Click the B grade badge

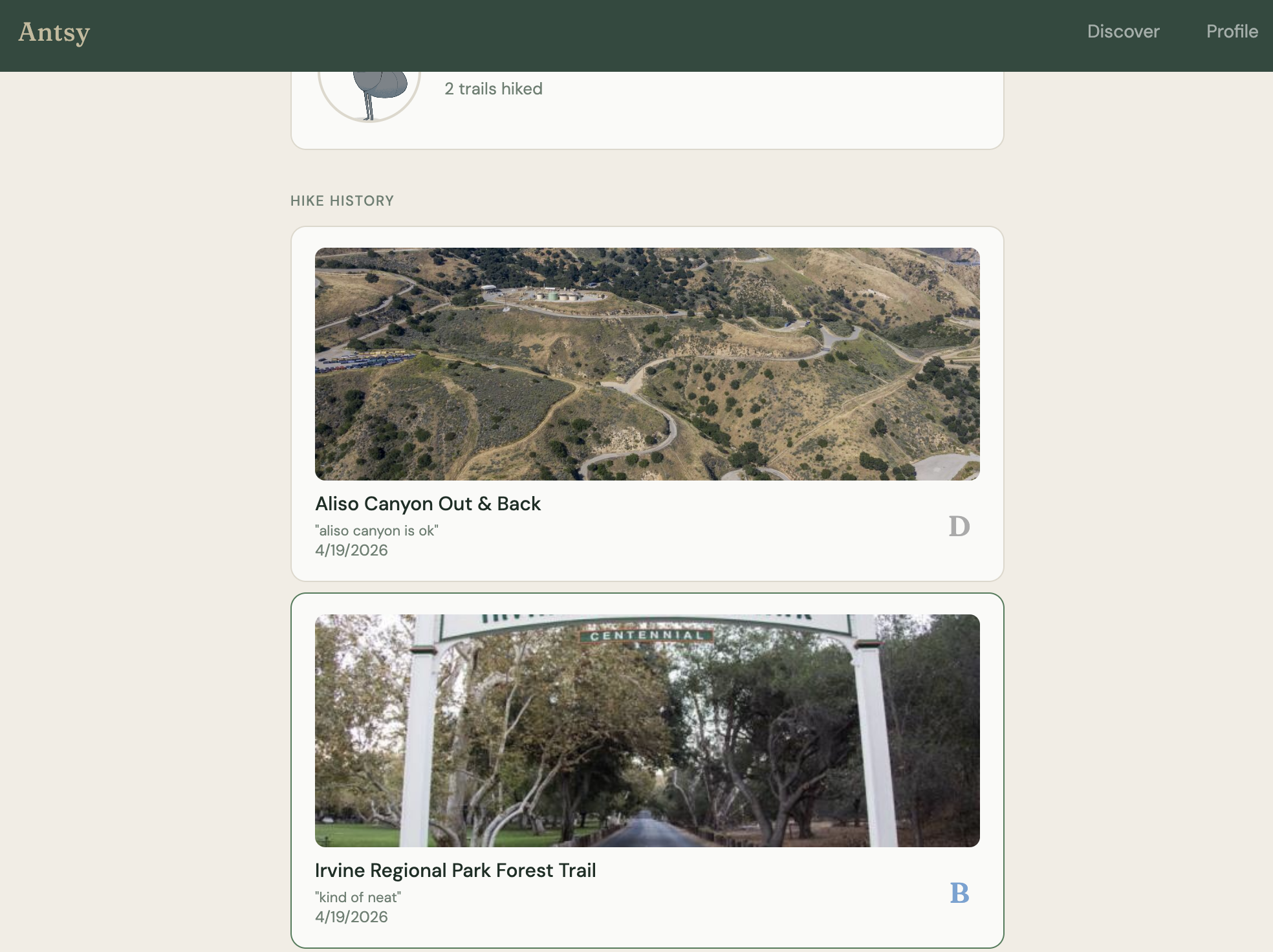959,893
